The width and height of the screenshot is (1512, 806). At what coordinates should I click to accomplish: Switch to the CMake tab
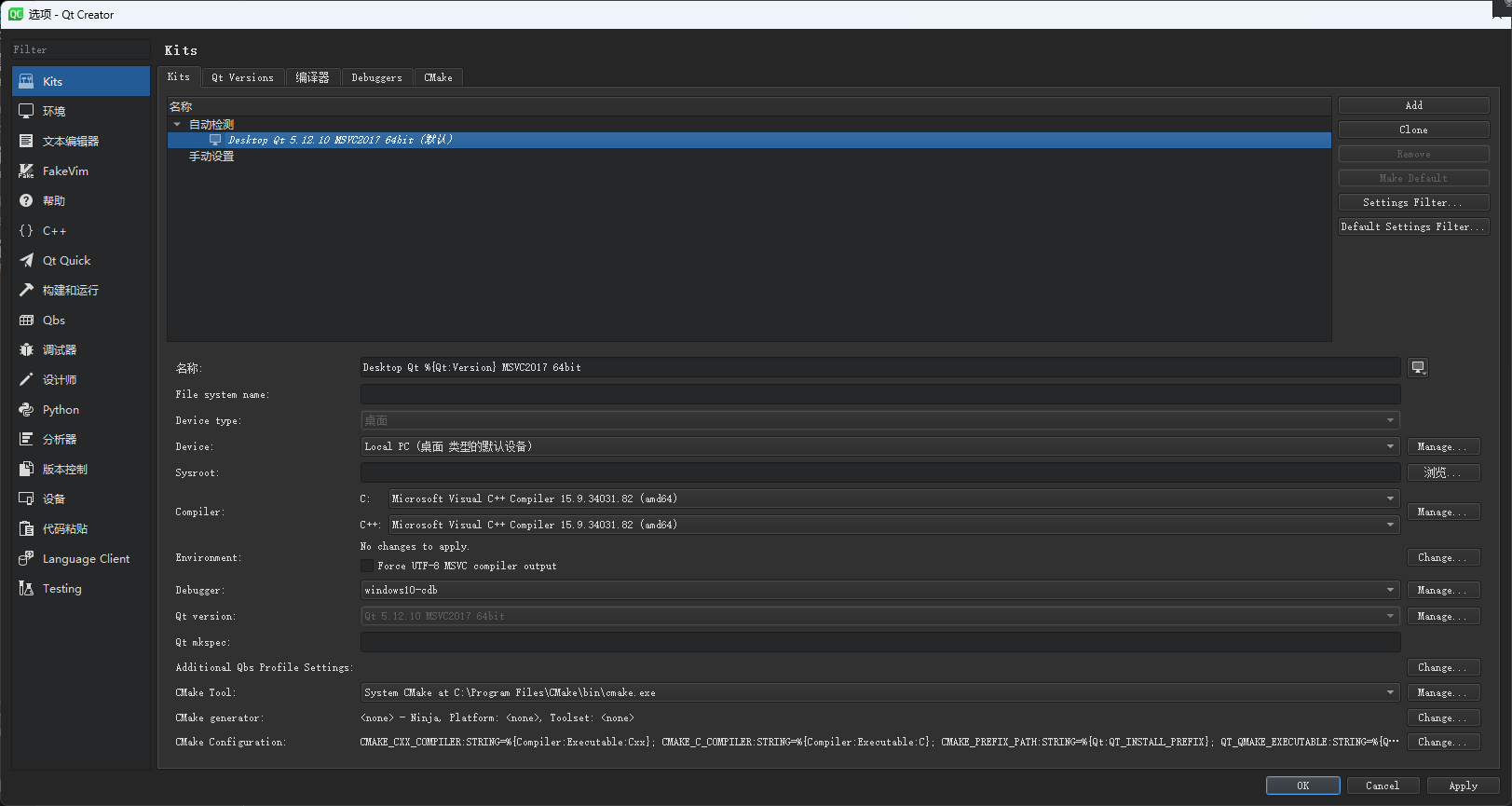(x=438, y=77)
